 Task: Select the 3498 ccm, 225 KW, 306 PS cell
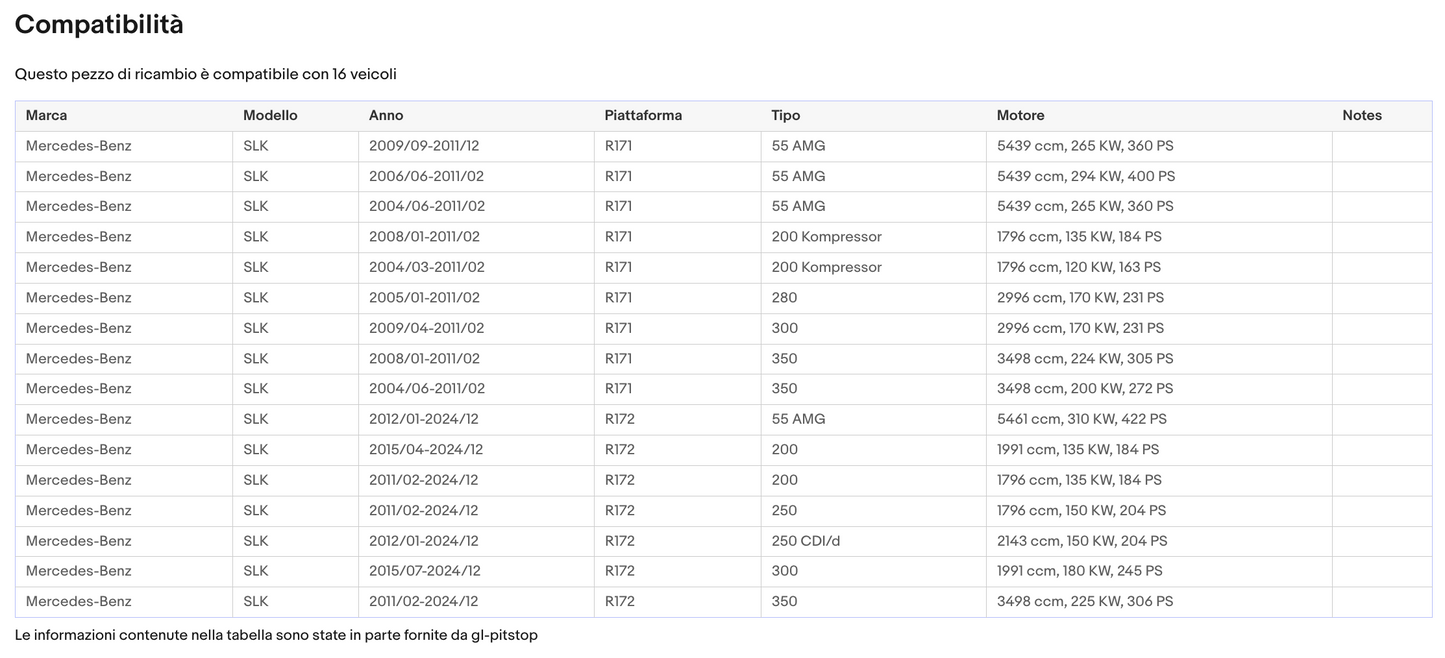tap(1085, 602)
